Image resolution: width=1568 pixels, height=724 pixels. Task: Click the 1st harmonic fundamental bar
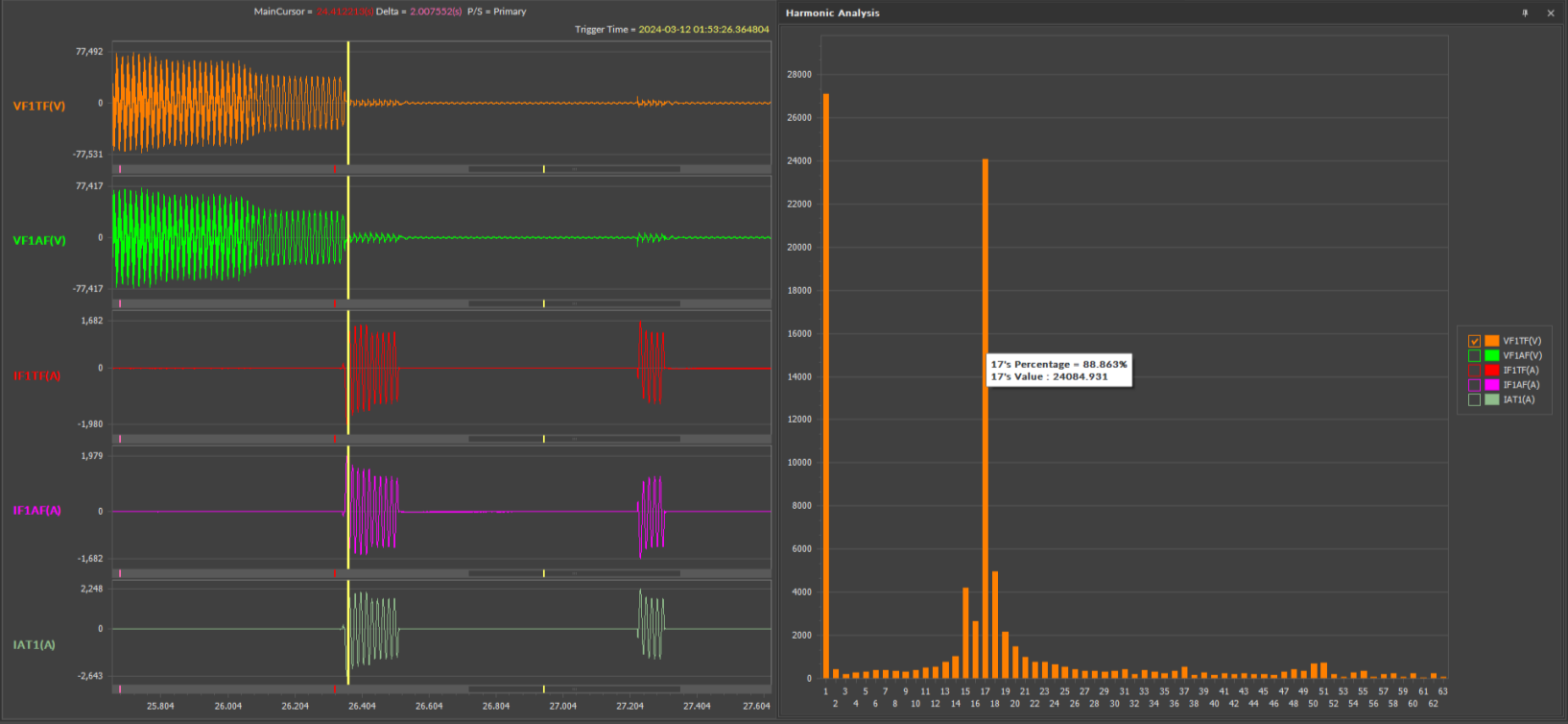pos(826,384)
